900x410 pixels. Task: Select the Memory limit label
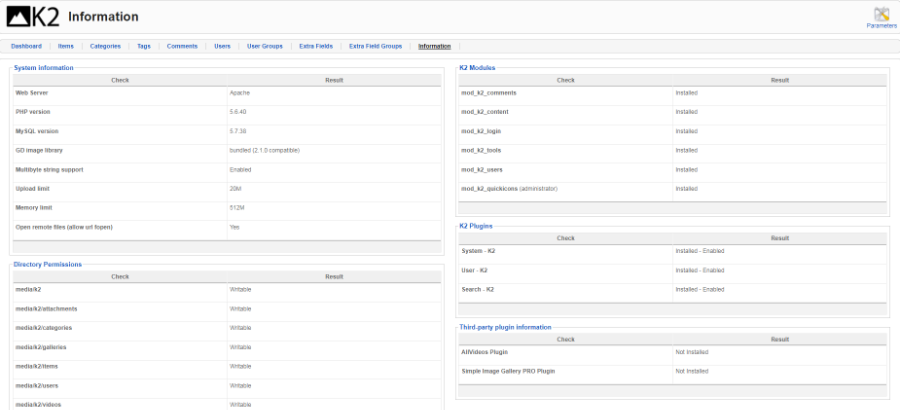34,208
